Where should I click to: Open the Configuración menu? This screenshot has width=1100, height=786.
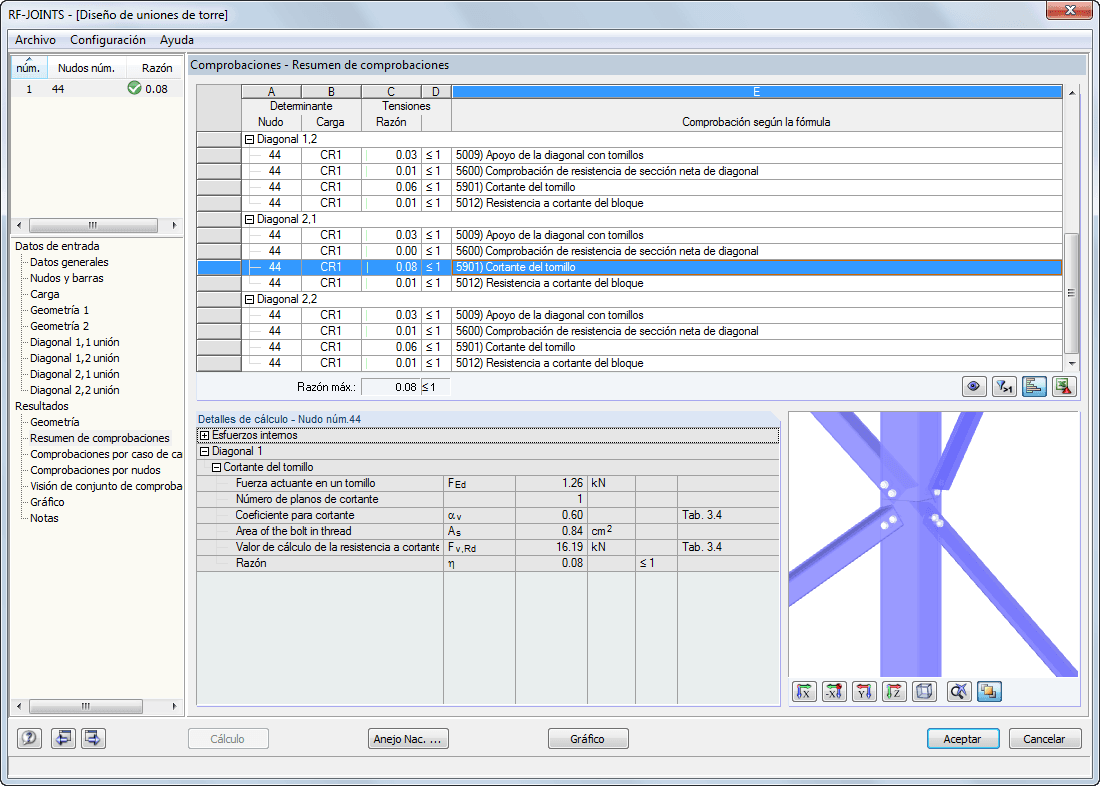tap(108, 40)
